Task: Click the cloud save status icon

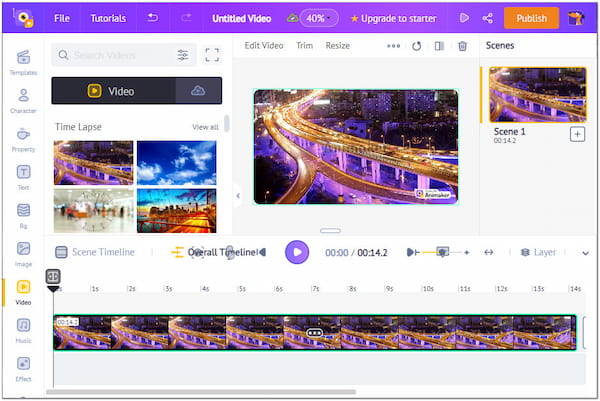Action: pos(292,18)
